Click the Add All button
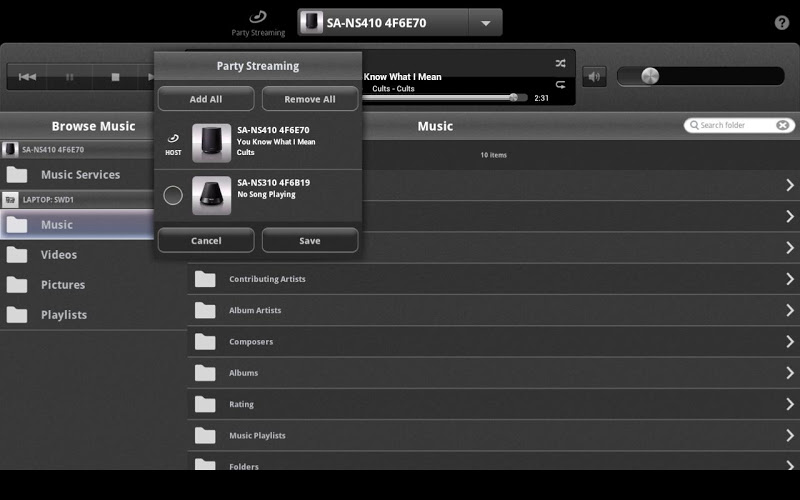The image size is (800, 500). pos(206,99)
